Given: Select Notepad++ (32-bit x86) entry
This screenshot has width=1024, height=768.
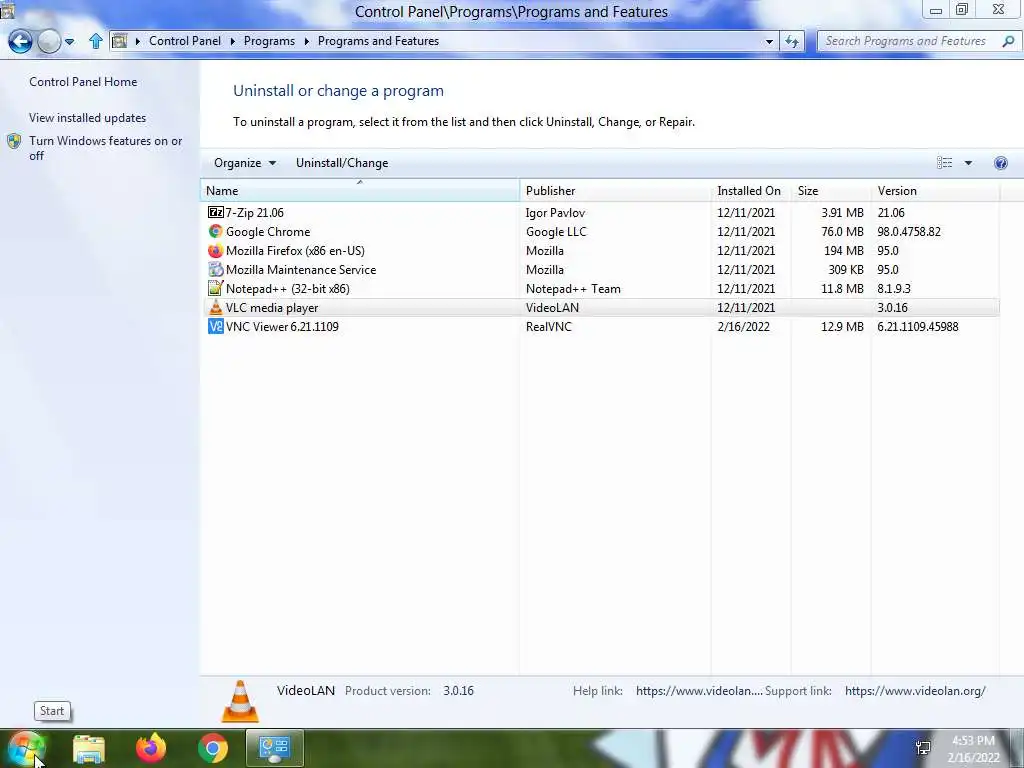Looking at the screenshot, I should point(287,289).
